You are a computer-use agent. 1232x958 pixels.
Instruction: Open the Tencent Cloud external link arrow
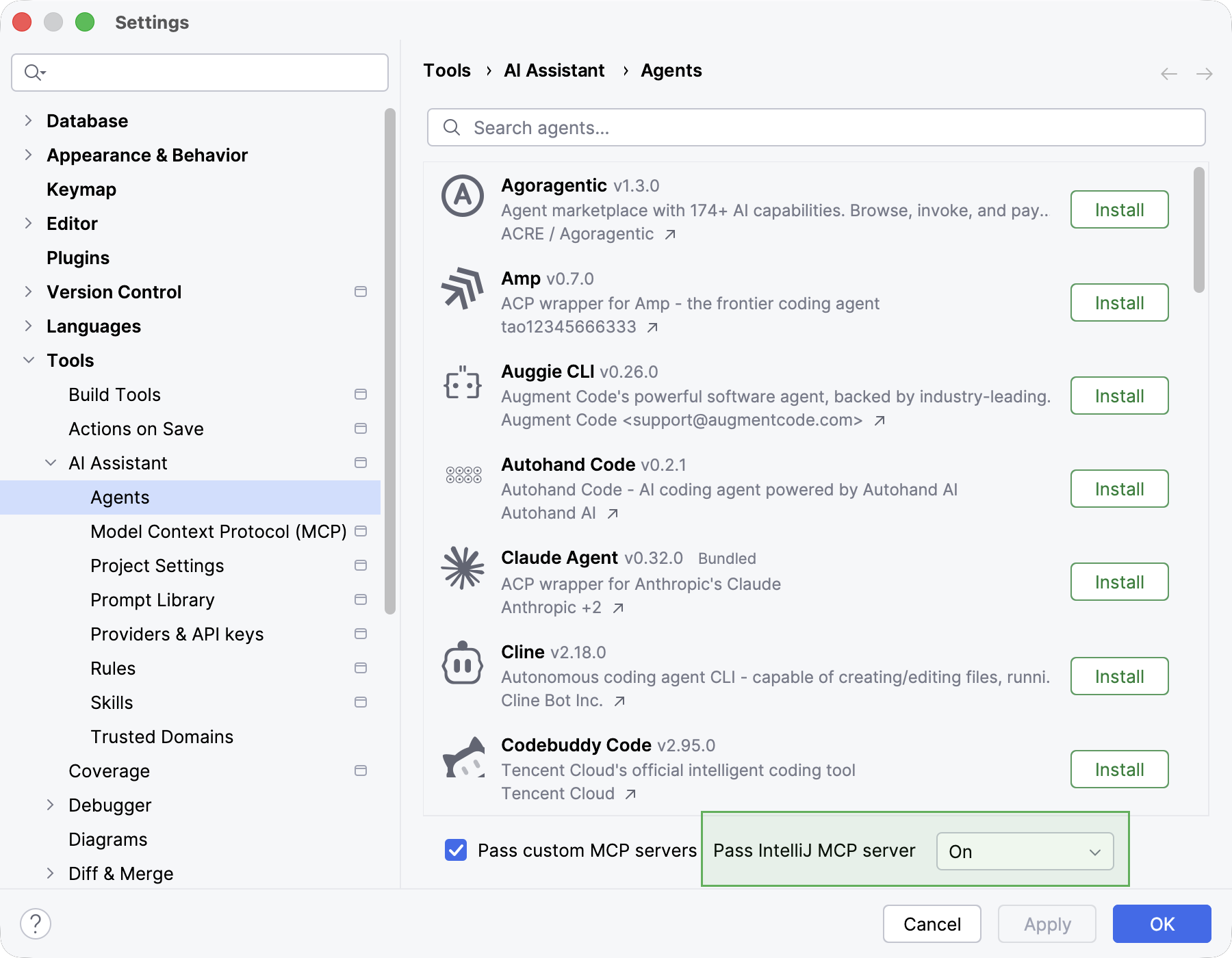630,794
